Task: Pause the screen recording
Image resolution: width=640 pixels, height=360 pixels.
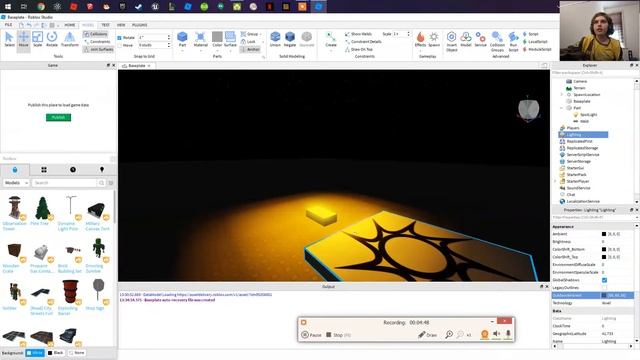Action: coord(311,335)
